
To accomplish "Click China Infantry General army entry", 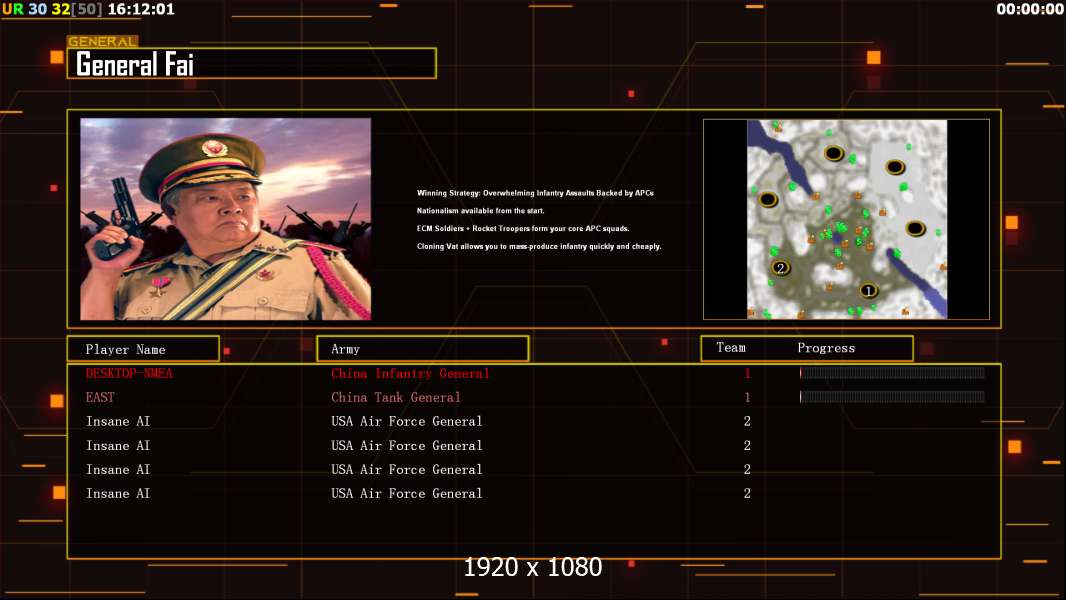I will [410, 373].
